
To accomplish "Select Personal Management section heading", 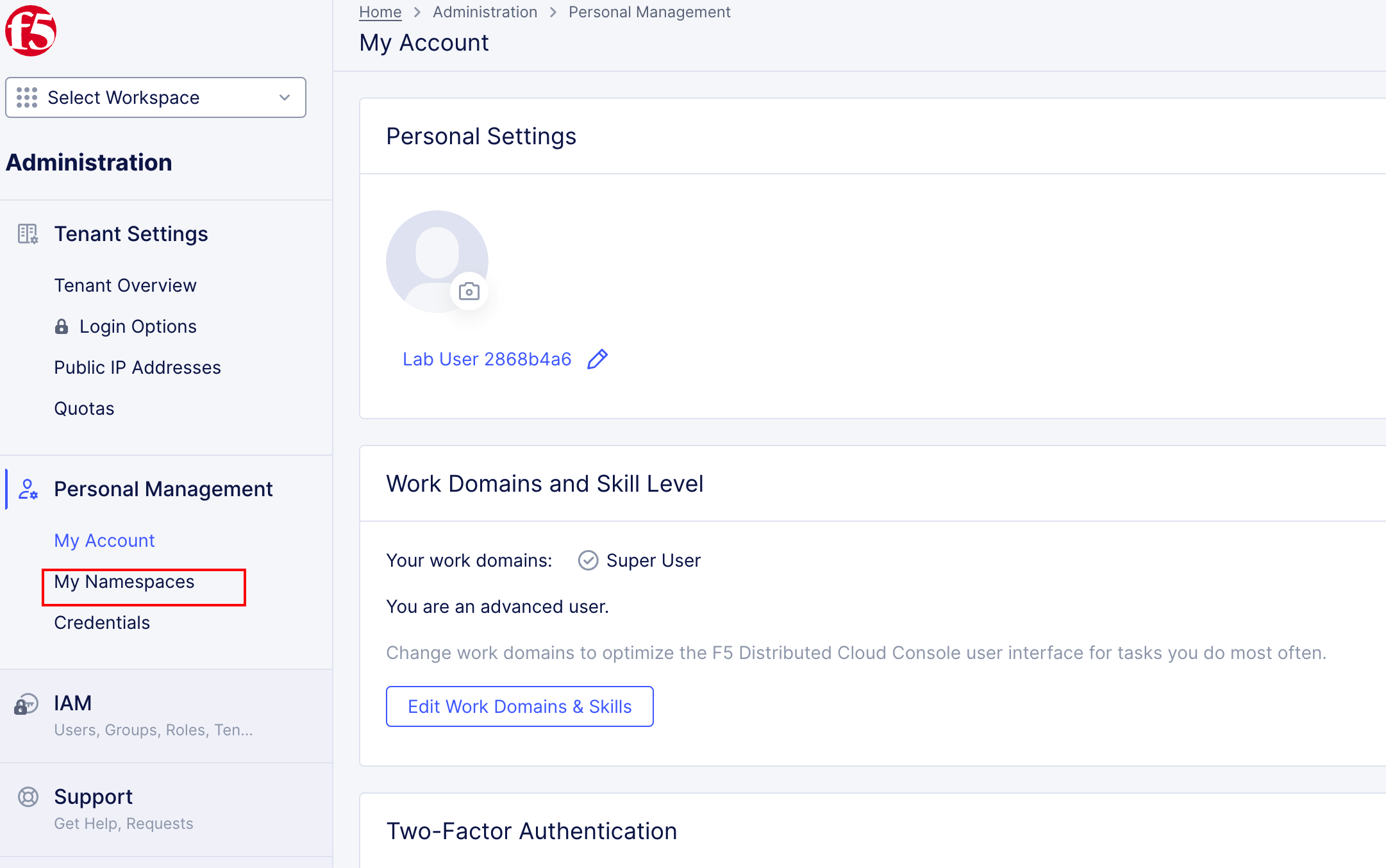I will [163, 489].
